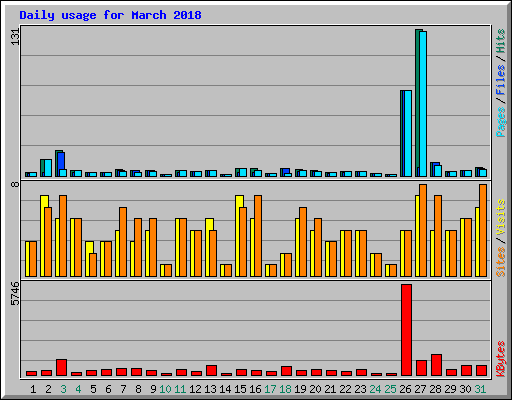Click the 8 axis maximum label
512x400 pixels.
[15, 184]
